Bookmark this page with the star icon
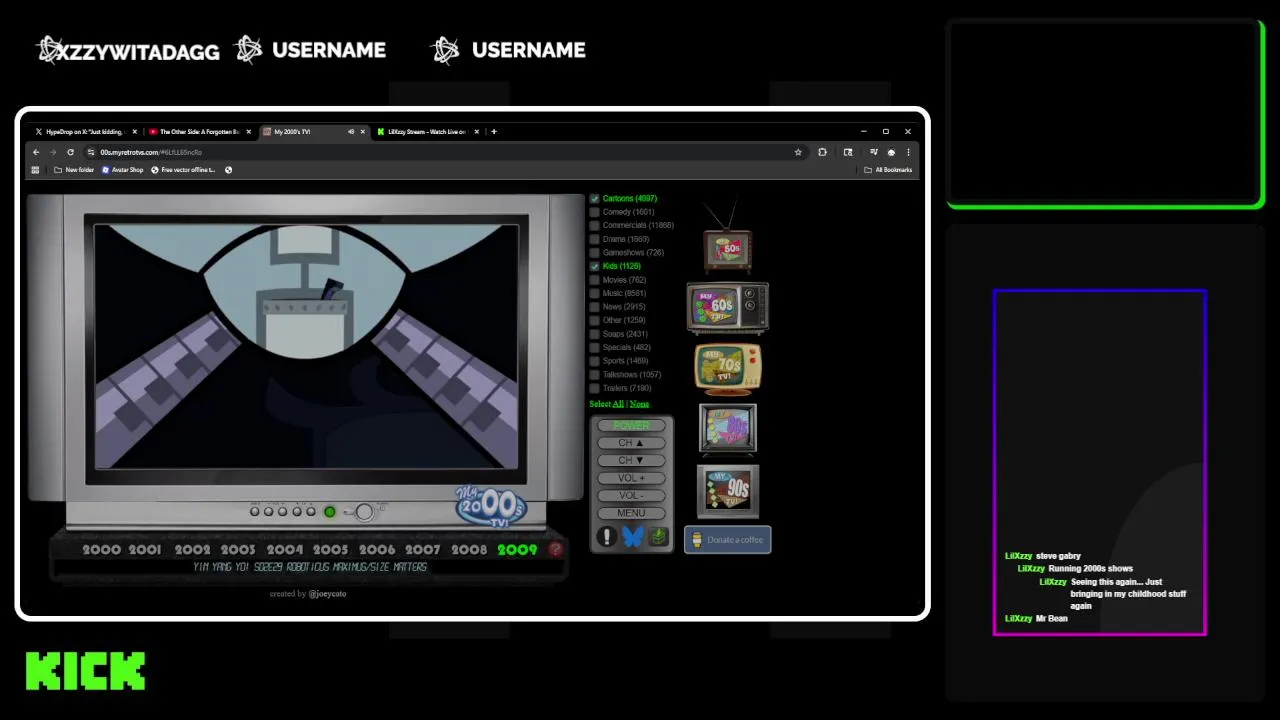This screenshot has width=1280, height=720. [x=798, y=152]
